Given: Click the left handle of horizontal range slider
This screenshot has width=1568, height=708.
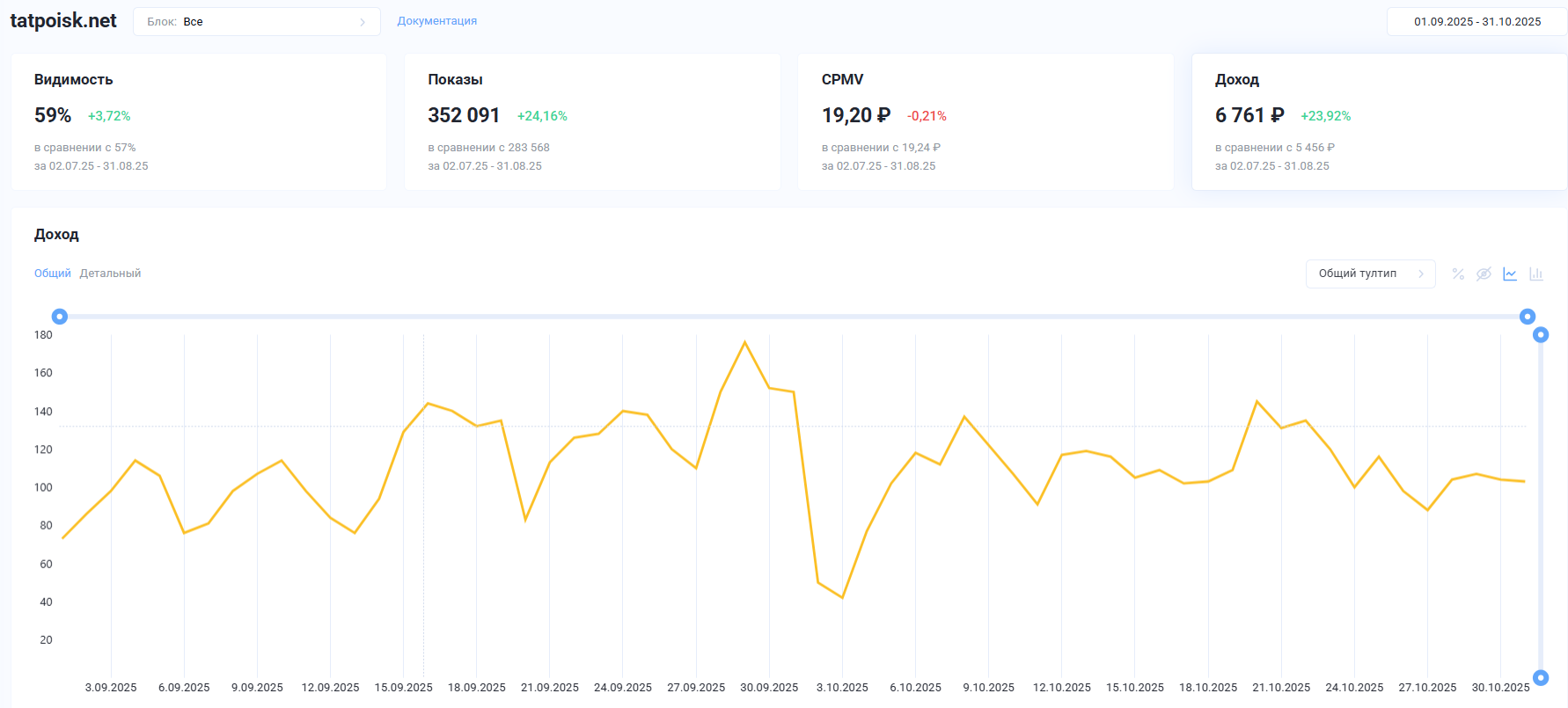Looking at the screenshot, I should point(60,317).
